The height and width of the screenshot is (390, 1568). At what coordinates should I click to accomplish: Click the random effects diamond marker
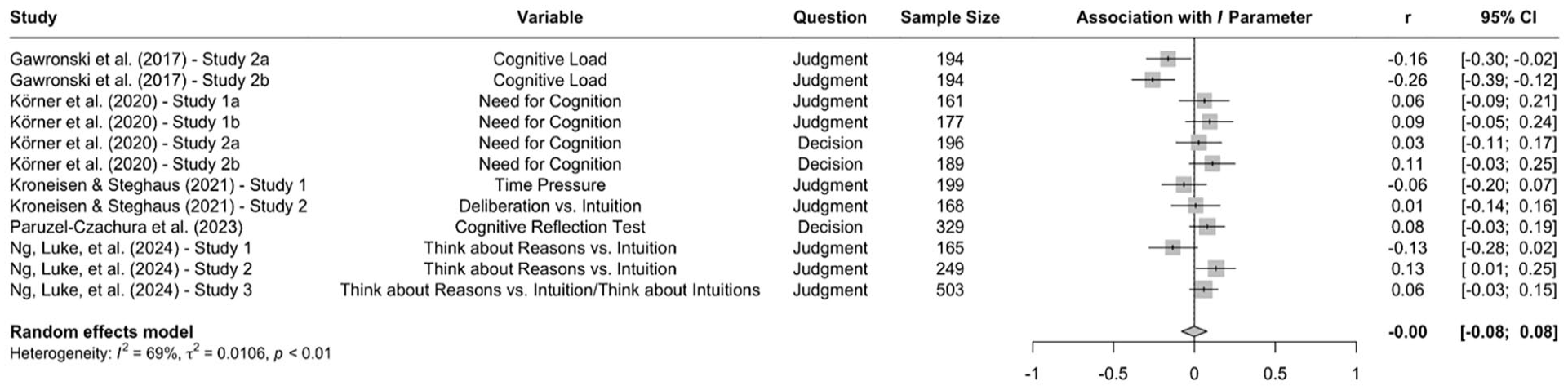coord(1194,331)
